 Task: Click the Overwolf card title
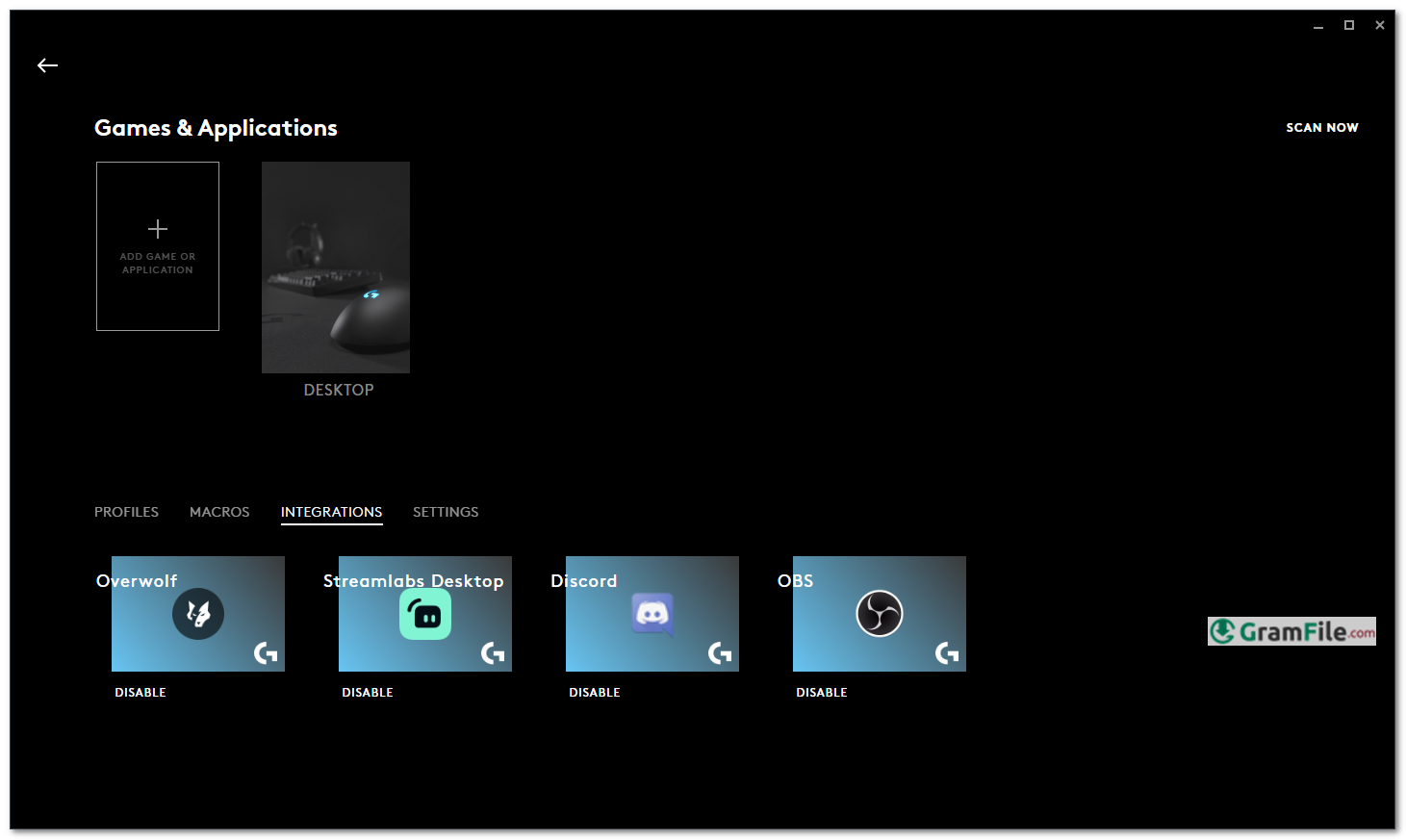tap(137, 581)
